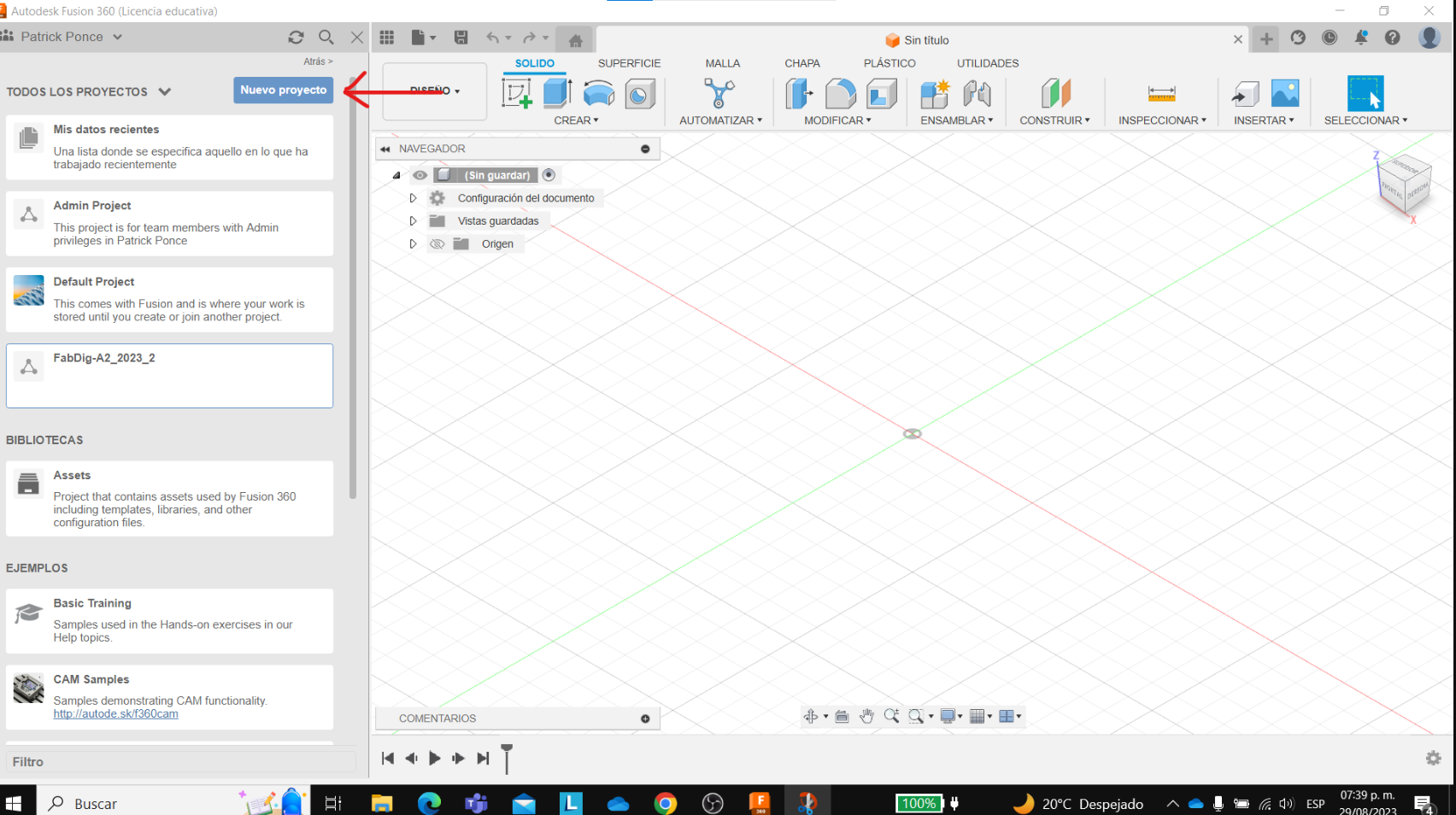The width and height of the screenshot is (1456, 815).
Task: Select the Shell tool
Action: [882, 93]
